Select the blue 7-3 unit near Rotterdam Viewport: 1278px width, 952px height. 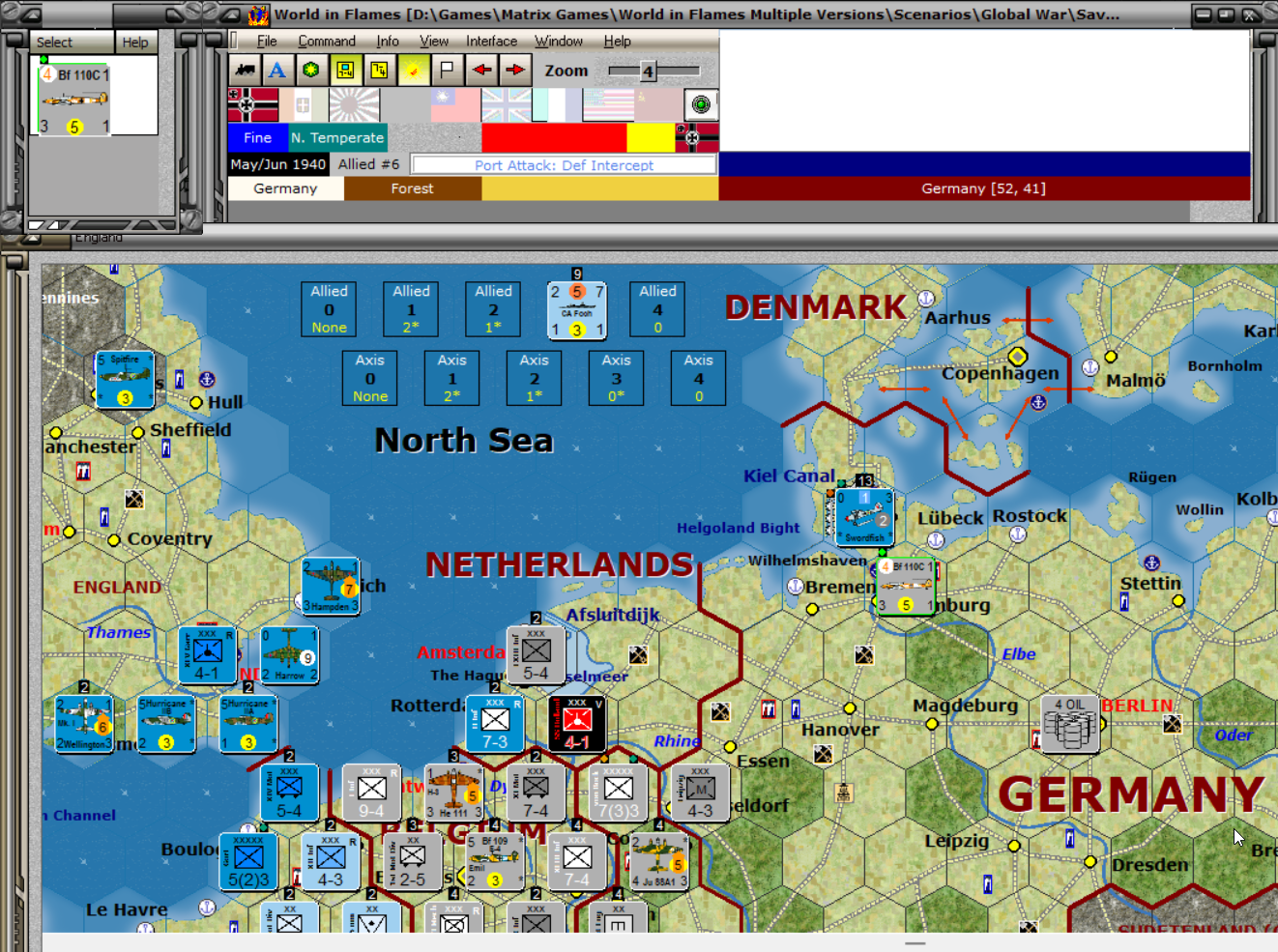[x=495, y=724]
